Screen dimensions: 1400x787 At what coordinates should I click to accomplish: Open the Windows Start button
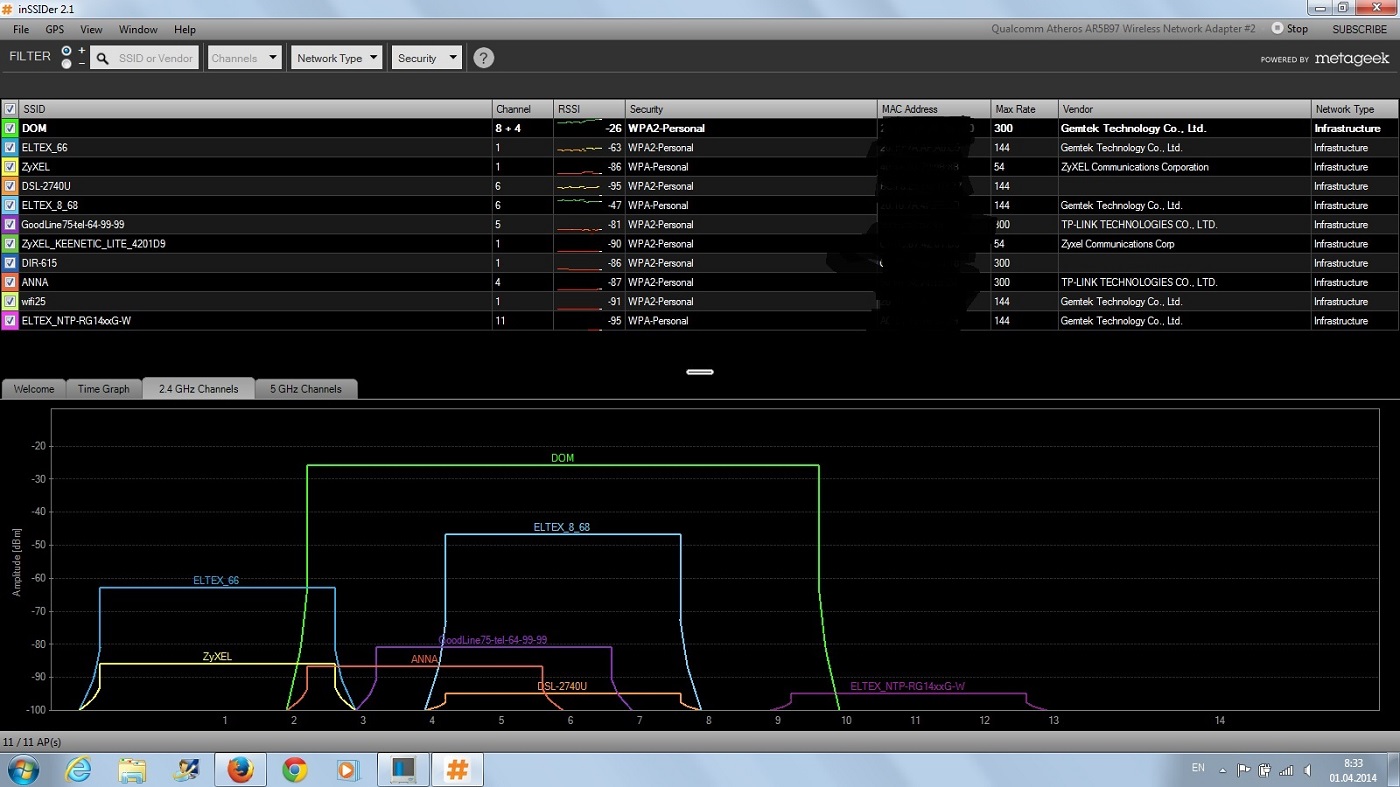click(x=24, y=769)
